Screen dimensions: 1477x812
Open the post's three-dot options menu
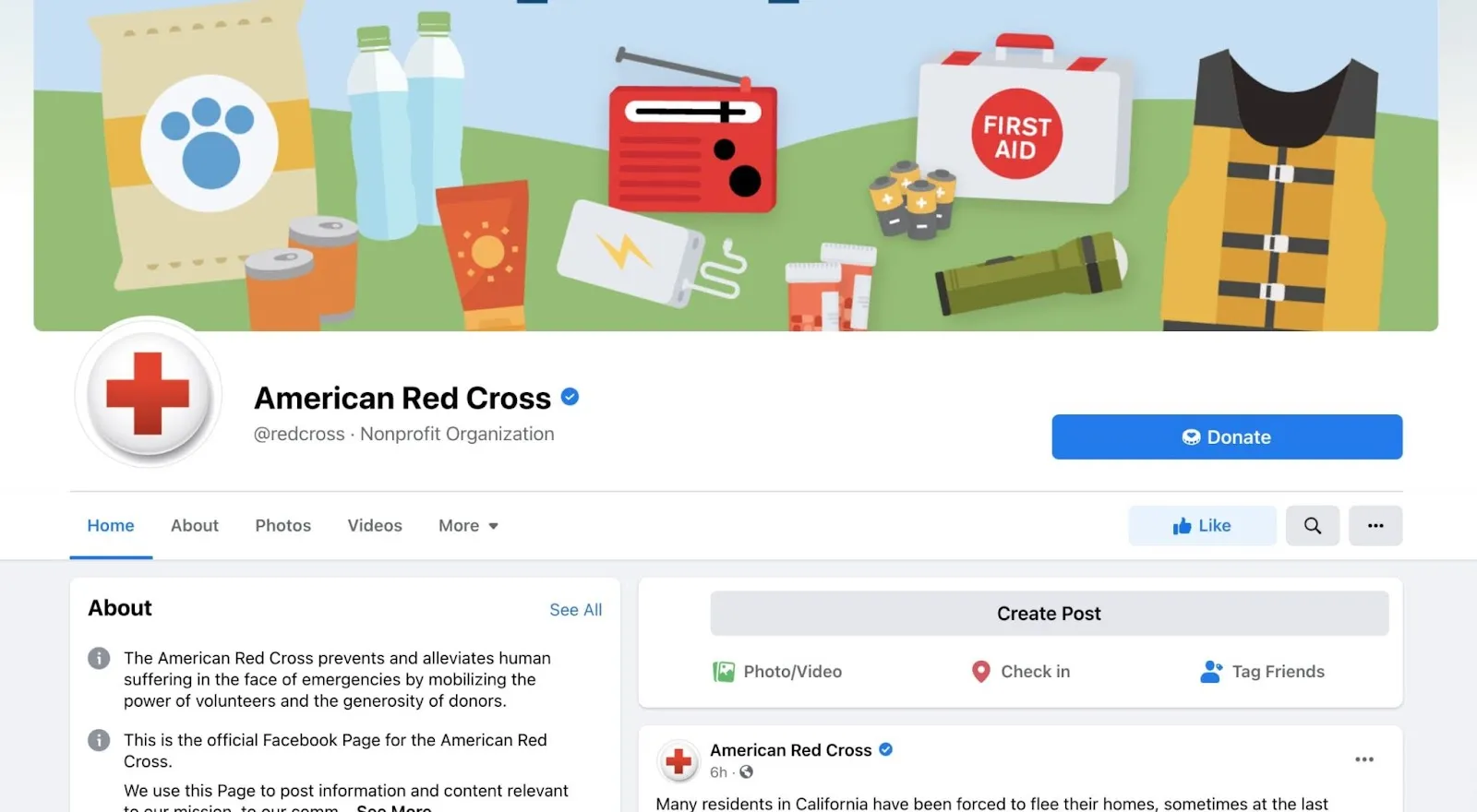pos(1364,759)
